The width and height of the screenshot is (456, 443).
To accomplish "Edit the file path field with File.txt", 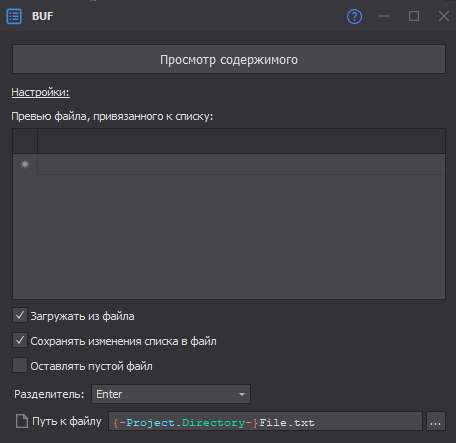I will (265, 421).
